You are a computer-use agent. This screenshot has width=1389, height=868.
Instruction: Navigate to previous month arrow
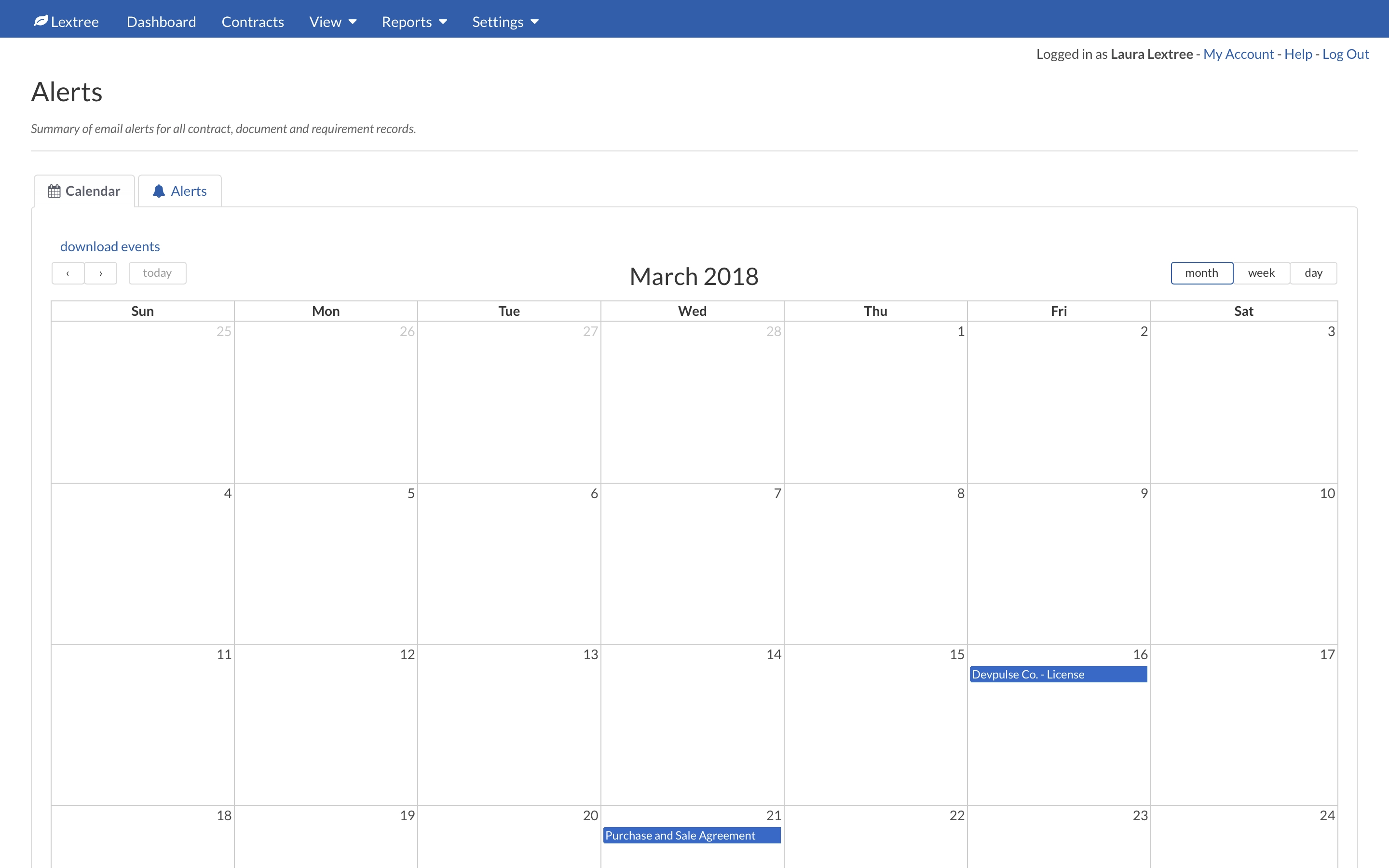[68, 272]
